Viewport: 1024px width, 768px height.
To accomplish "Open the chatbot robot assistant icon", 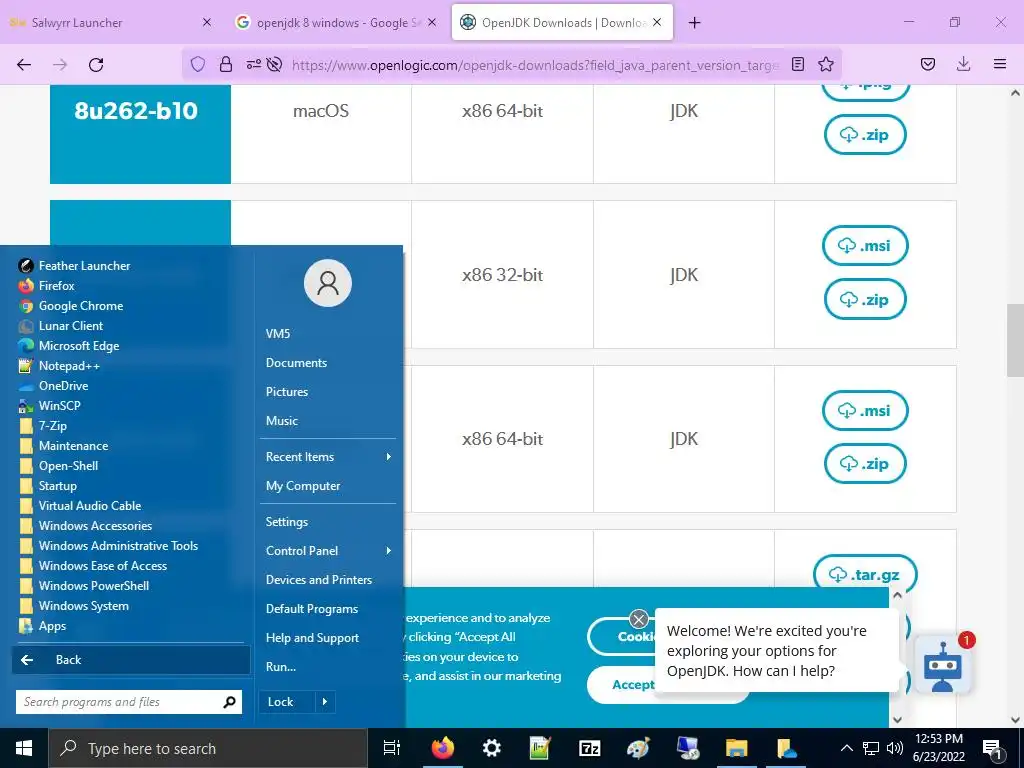I will pos(942,666).
